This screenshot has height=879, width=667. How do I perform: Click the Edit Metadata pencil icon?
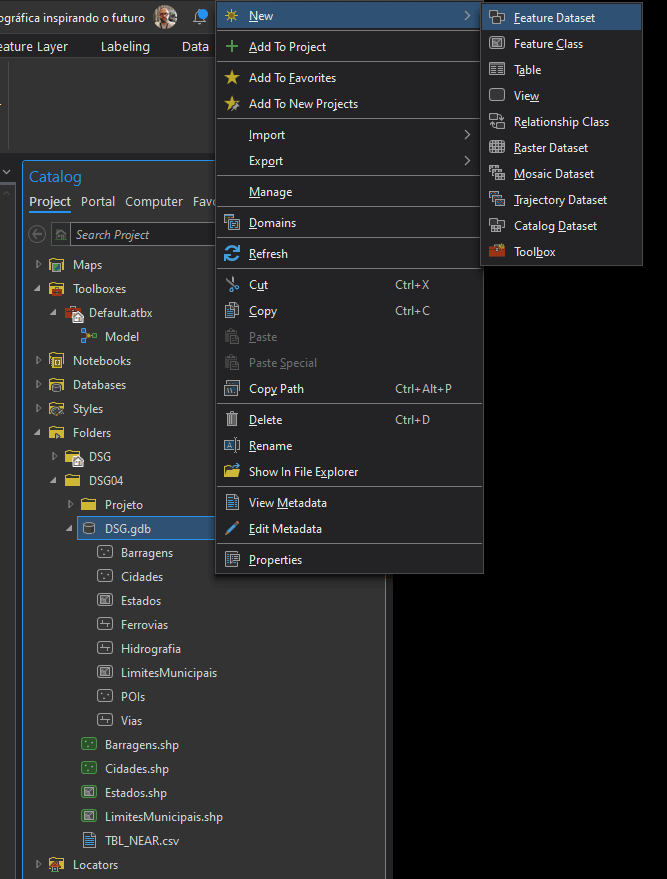pyautogui.click(x=232, y=529)
